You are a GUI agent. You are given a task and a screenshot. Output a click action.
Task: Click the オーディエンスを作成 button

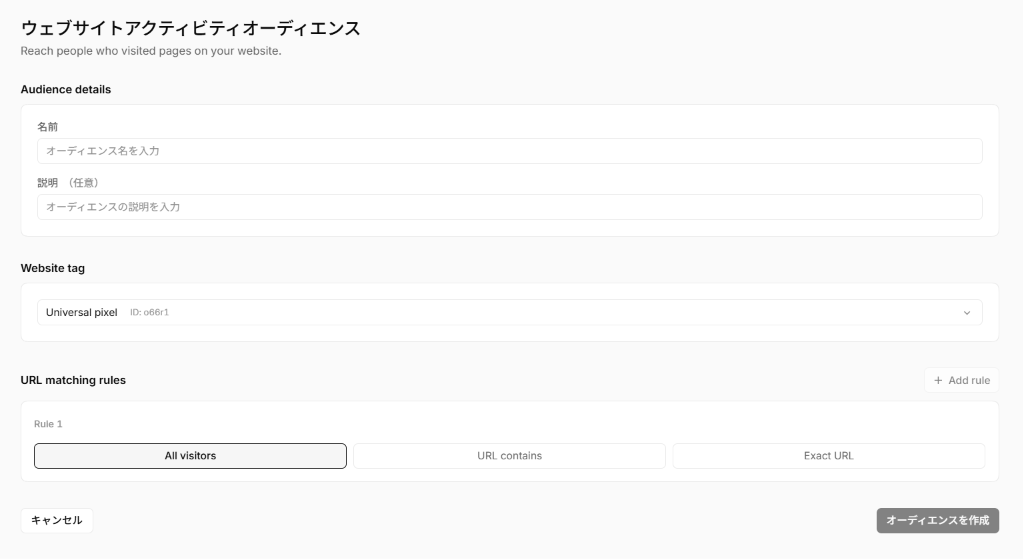(x=938, y=521)
